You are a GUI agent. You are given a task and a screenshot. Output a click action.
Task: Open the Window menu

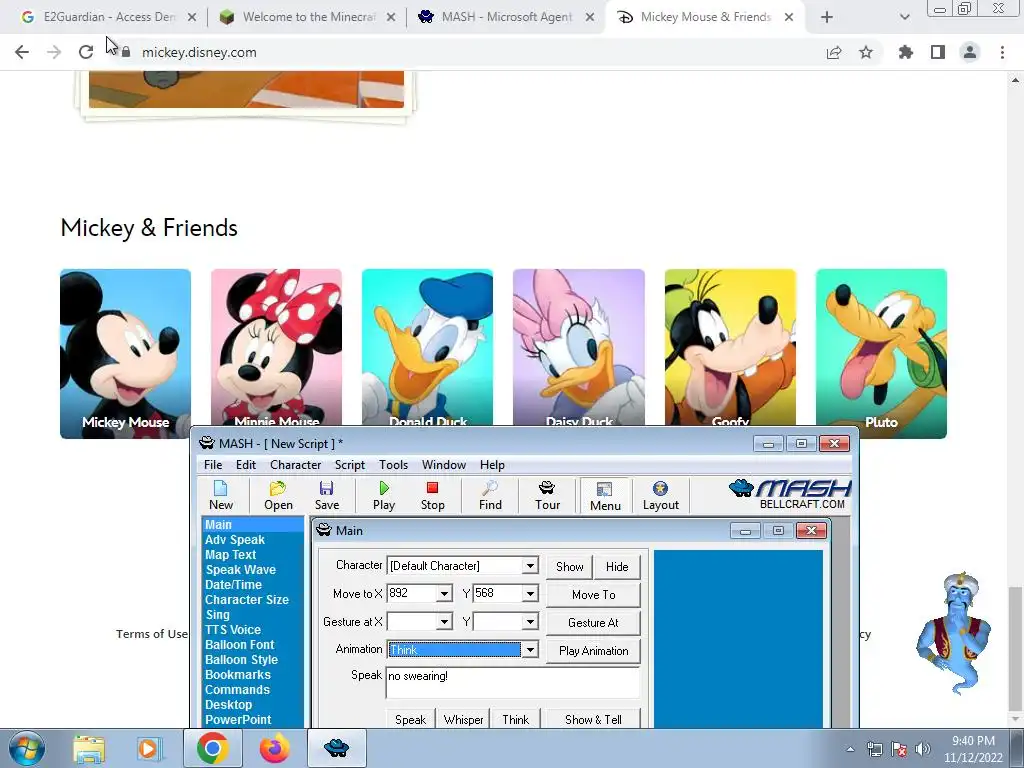click(443, 464)
